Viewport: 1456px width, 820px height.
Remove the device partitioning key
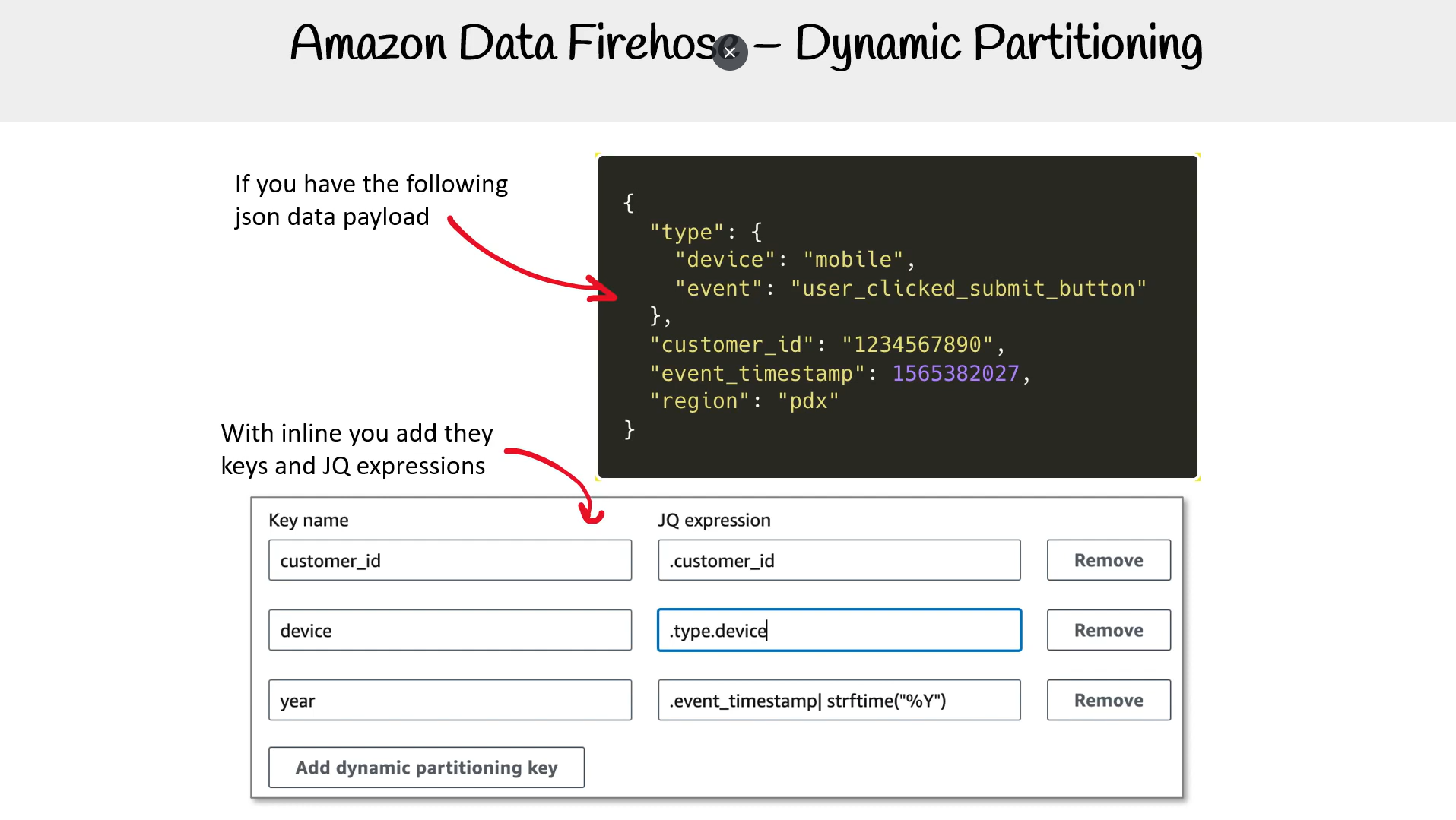click(1109, 630)
